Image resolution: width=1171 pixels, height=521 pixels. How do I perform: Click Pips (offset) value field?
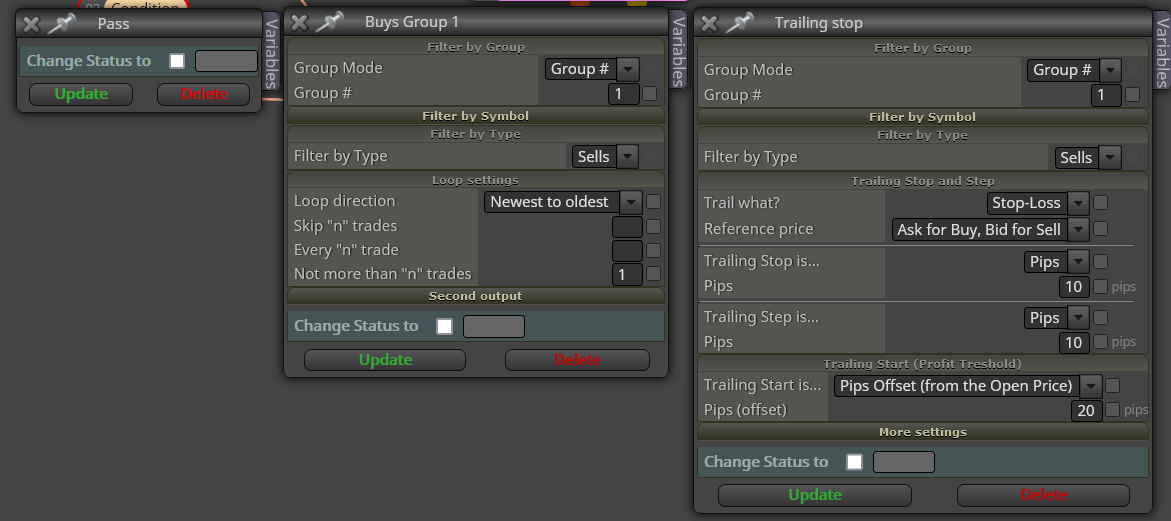[x=1087, y=411]
